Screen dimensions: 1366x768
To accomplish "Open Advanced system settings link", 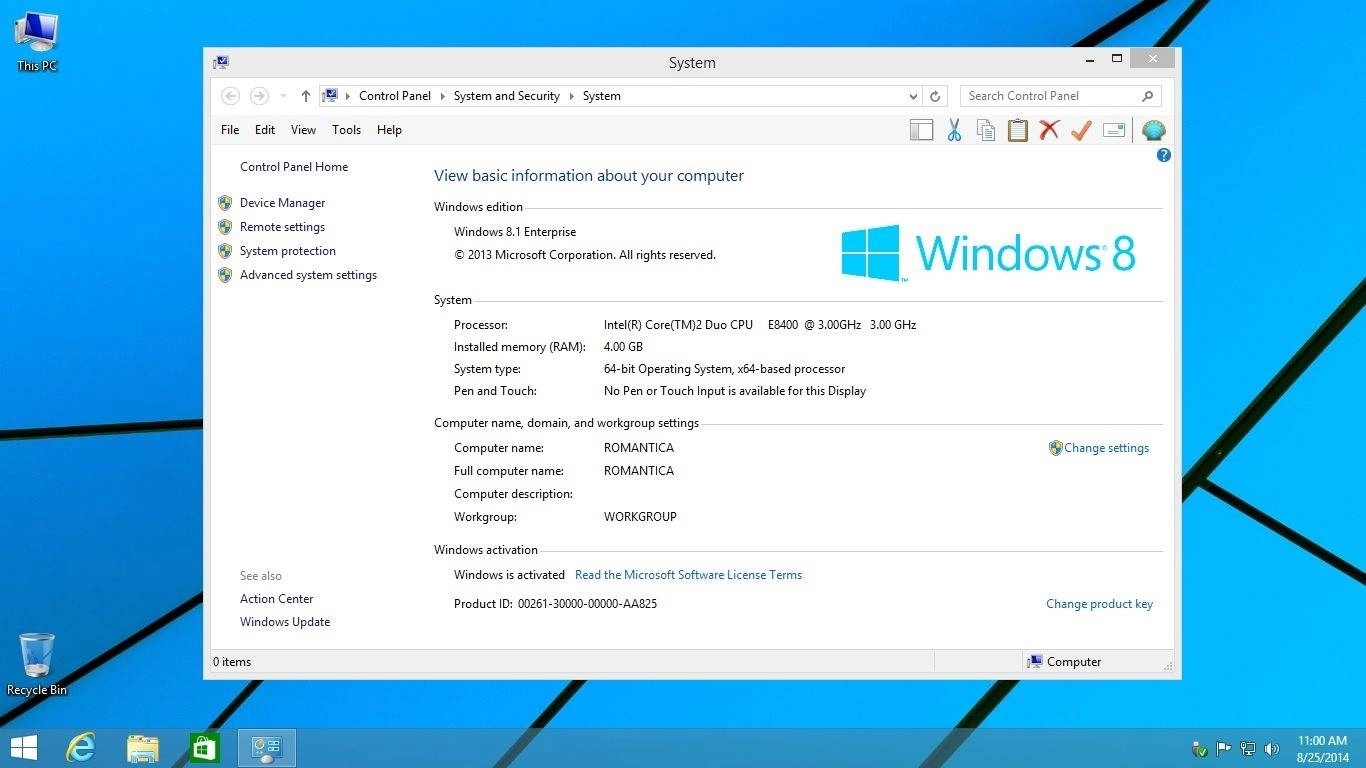I will [x=308, y=275].
